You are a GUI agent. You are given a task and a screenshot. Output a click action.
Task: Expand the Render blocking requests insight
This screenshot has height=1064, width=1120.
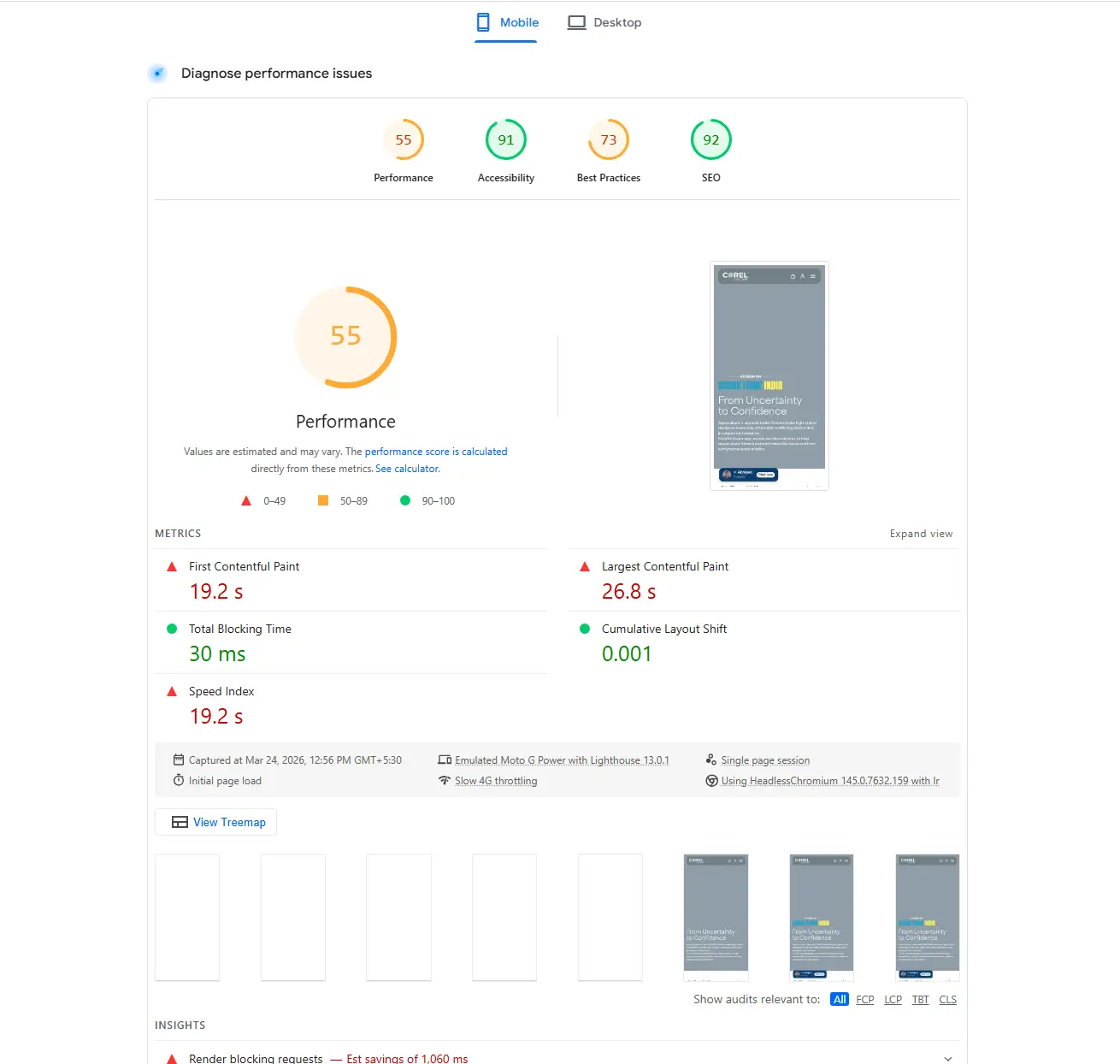point(947,1058)
